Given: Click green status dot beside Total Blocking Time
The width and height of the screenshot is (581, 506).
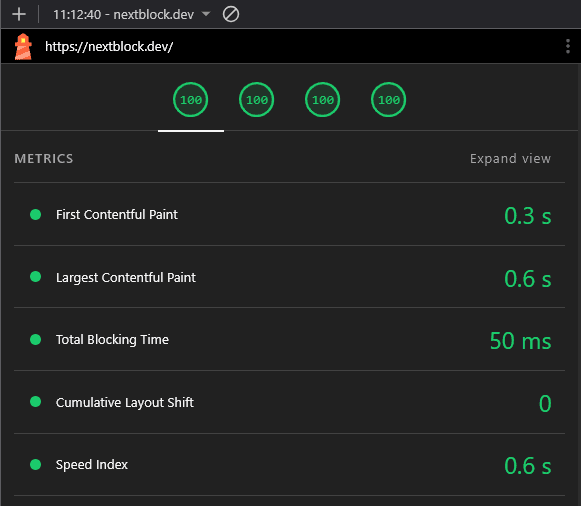Looking at the screenshot, I should (x=36, y=339).
